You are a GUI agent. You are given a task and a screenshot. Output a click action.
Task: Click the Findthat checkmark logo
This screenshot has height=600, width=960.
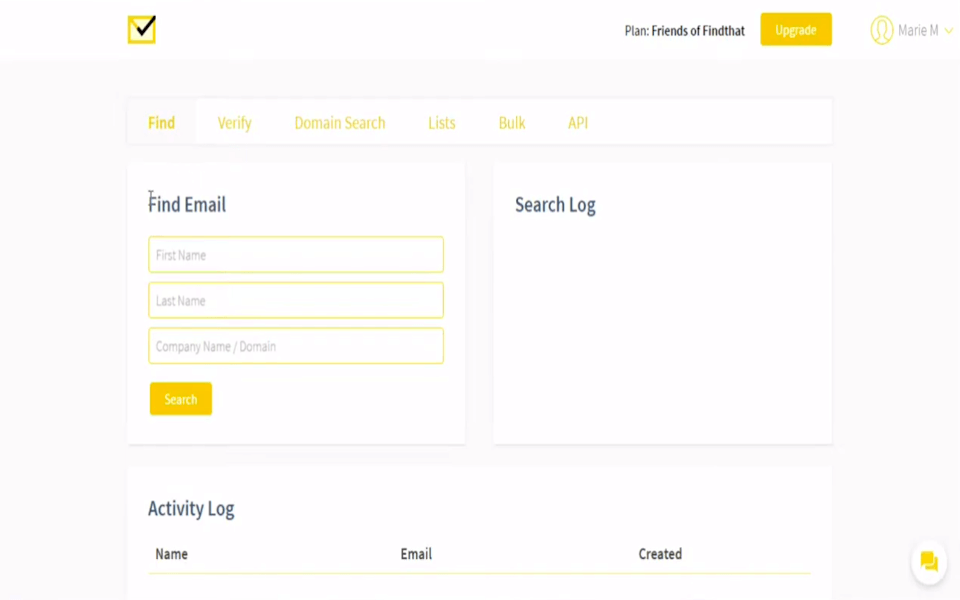pos(141,29)
